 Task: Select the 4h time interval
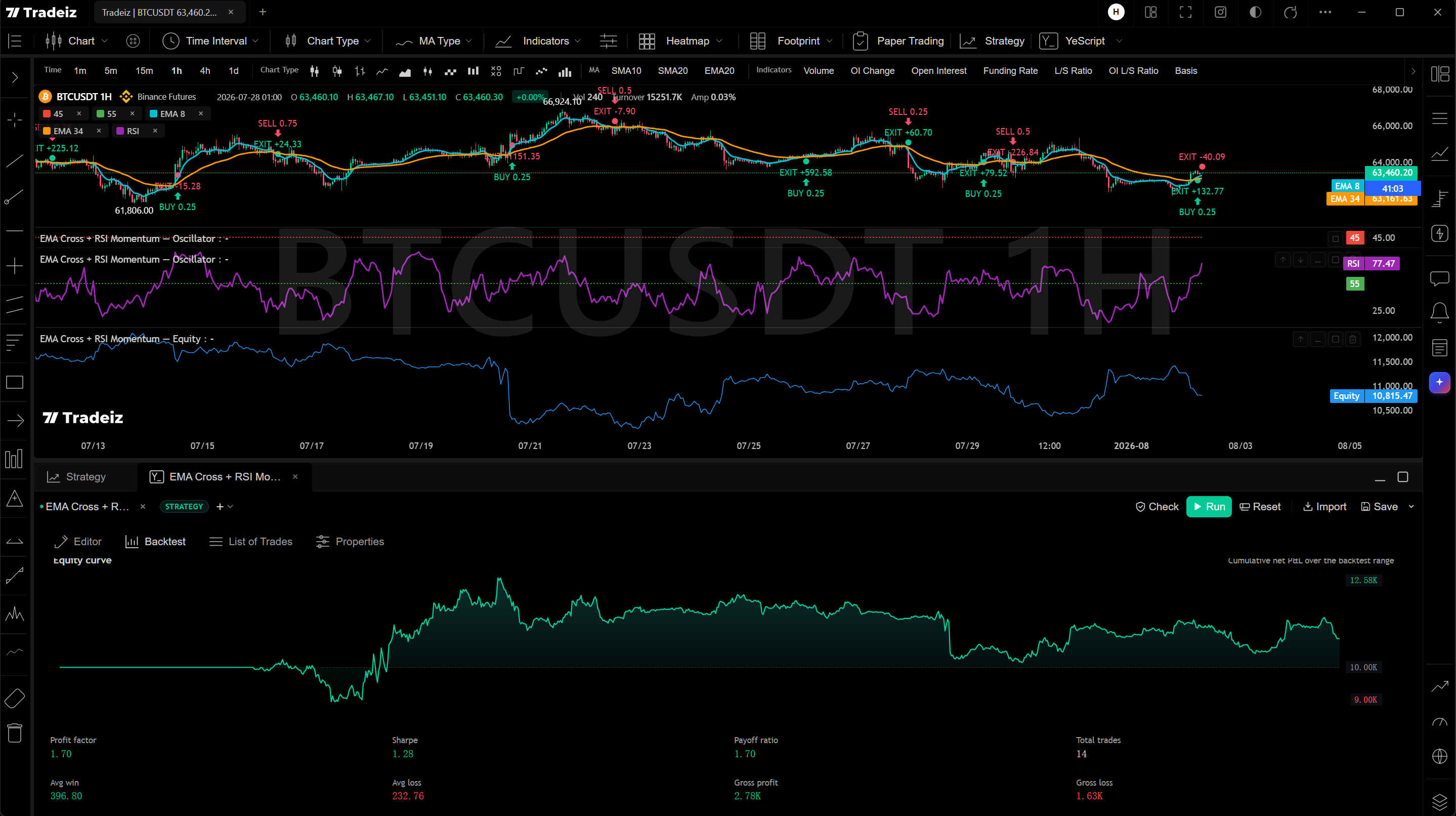click(x=205, y=71)
